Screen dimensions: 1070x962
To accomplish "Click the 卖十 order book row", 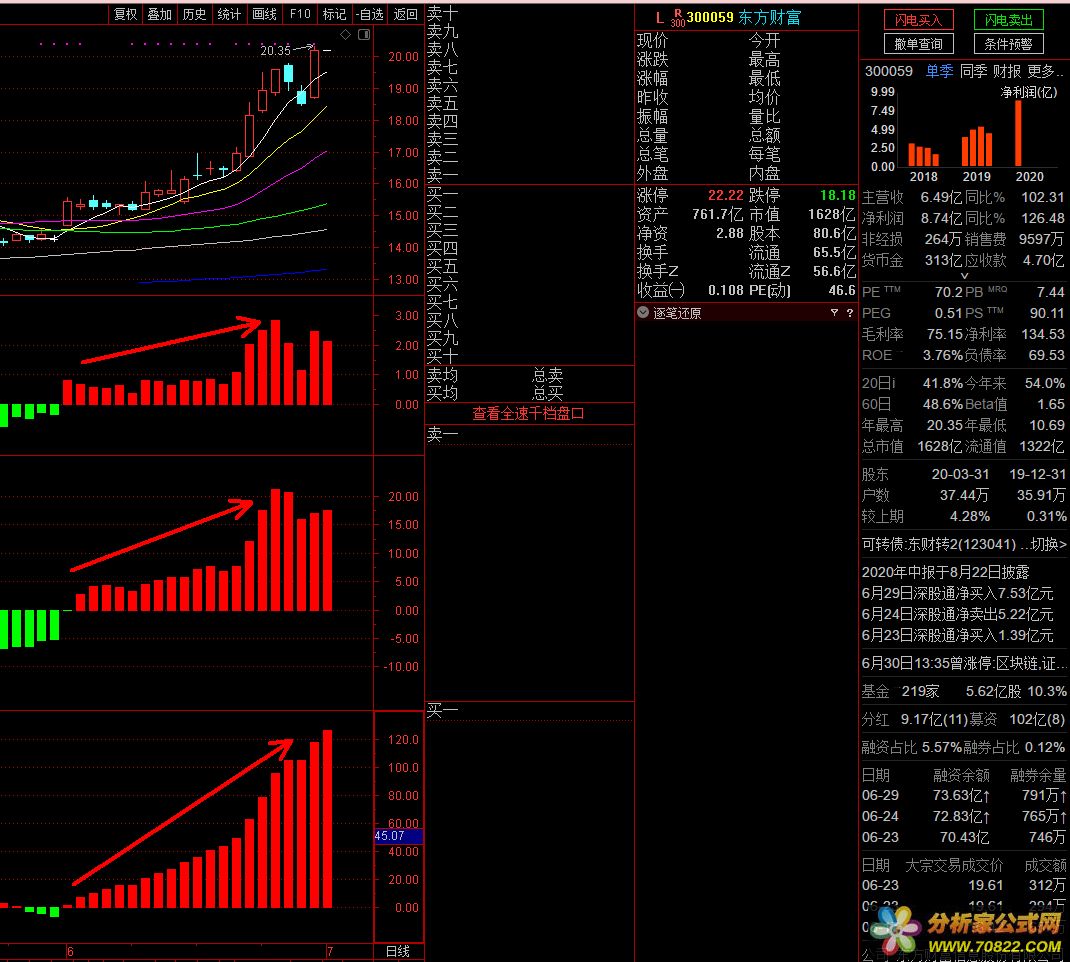I will (529, 13).
